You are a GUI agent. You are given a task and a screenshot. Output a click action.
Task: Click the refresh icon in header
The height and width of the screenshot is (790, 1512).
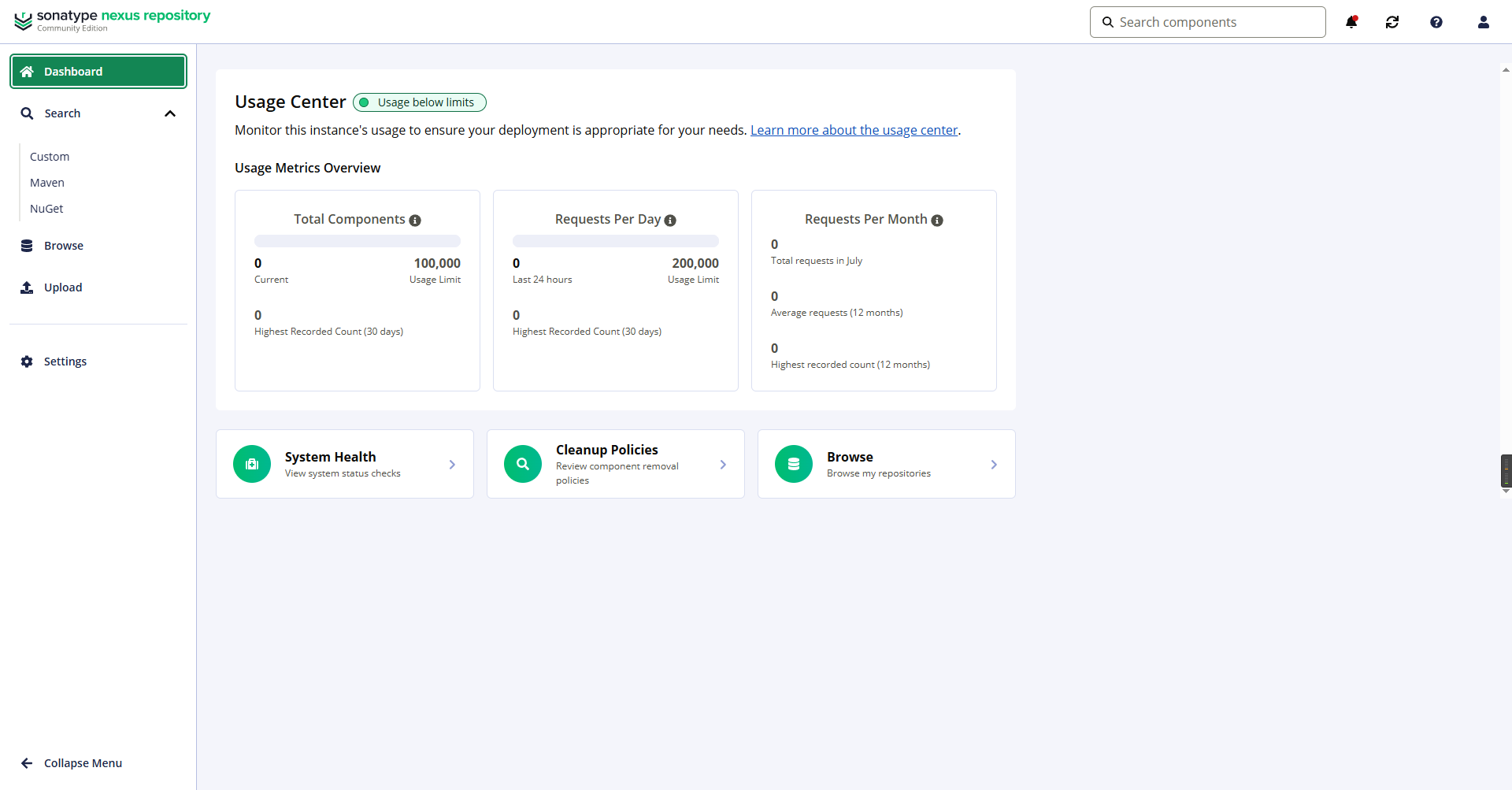point(1392,22)
